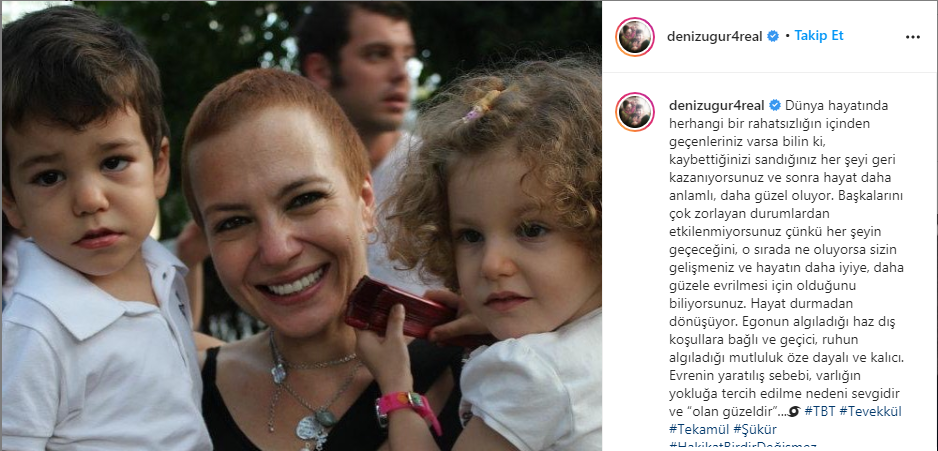This screenshot has height=451, width=938.
Task: Click the swirl emoji ending the caption
Action: click(794, 412)
